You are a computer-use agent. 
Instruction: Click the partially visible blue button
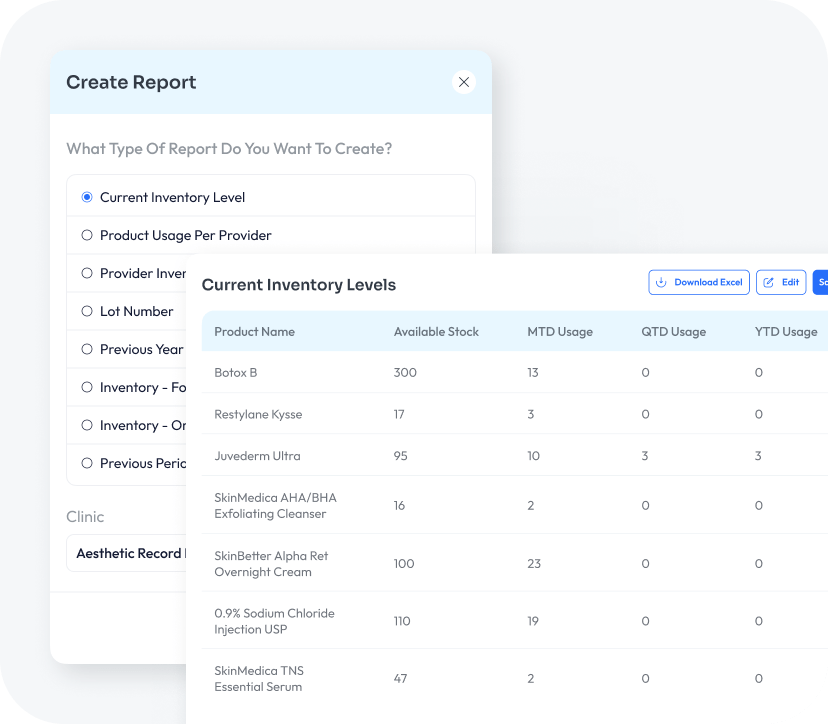(x=821, y=283)
